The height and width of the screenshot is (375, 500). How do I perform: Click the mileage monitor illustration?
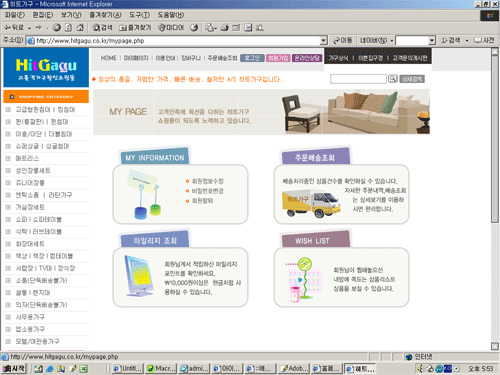click(x=139, y=276)
